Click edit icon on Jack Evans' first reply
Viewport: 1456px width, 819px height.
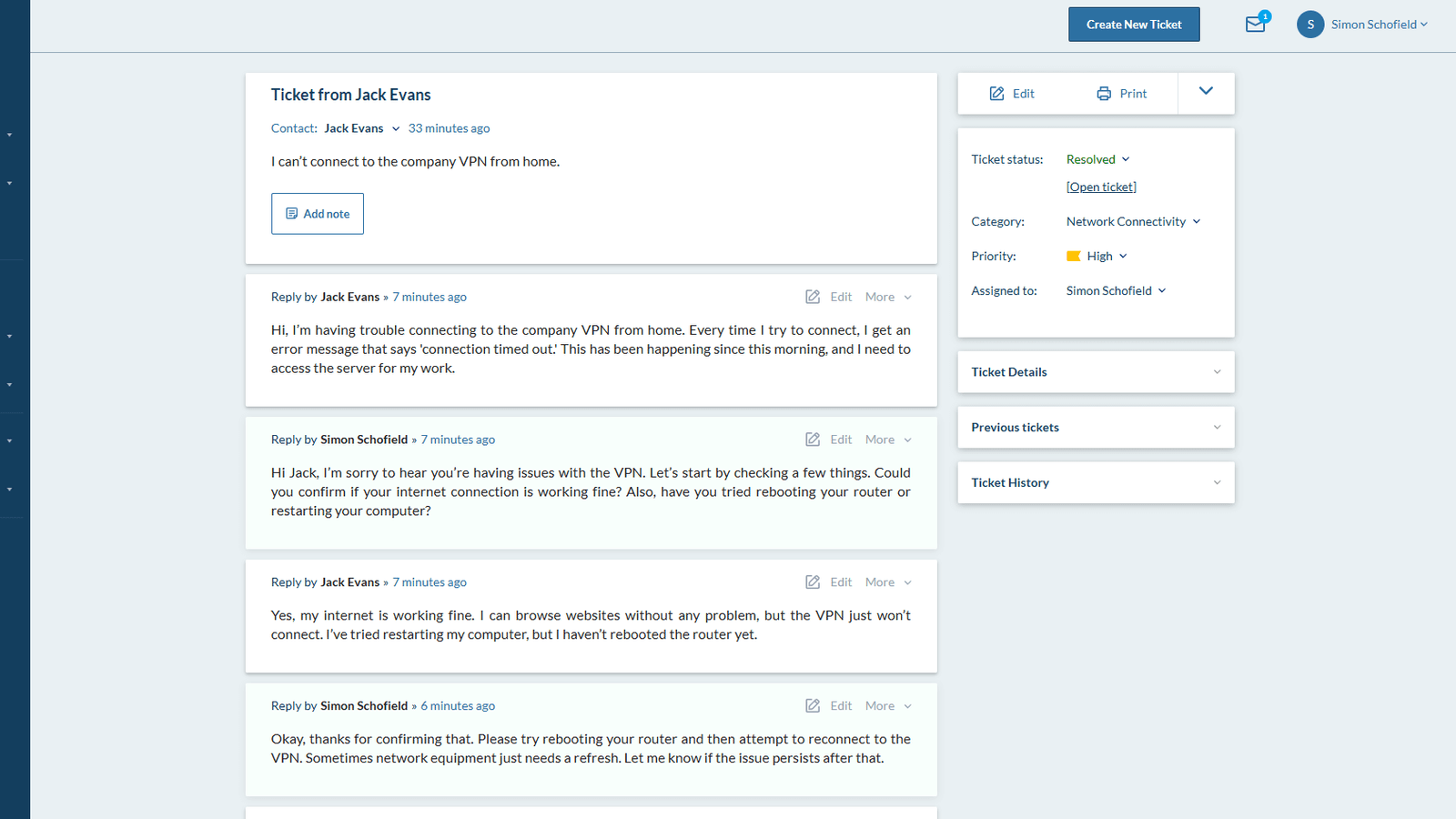pos(813,297)
